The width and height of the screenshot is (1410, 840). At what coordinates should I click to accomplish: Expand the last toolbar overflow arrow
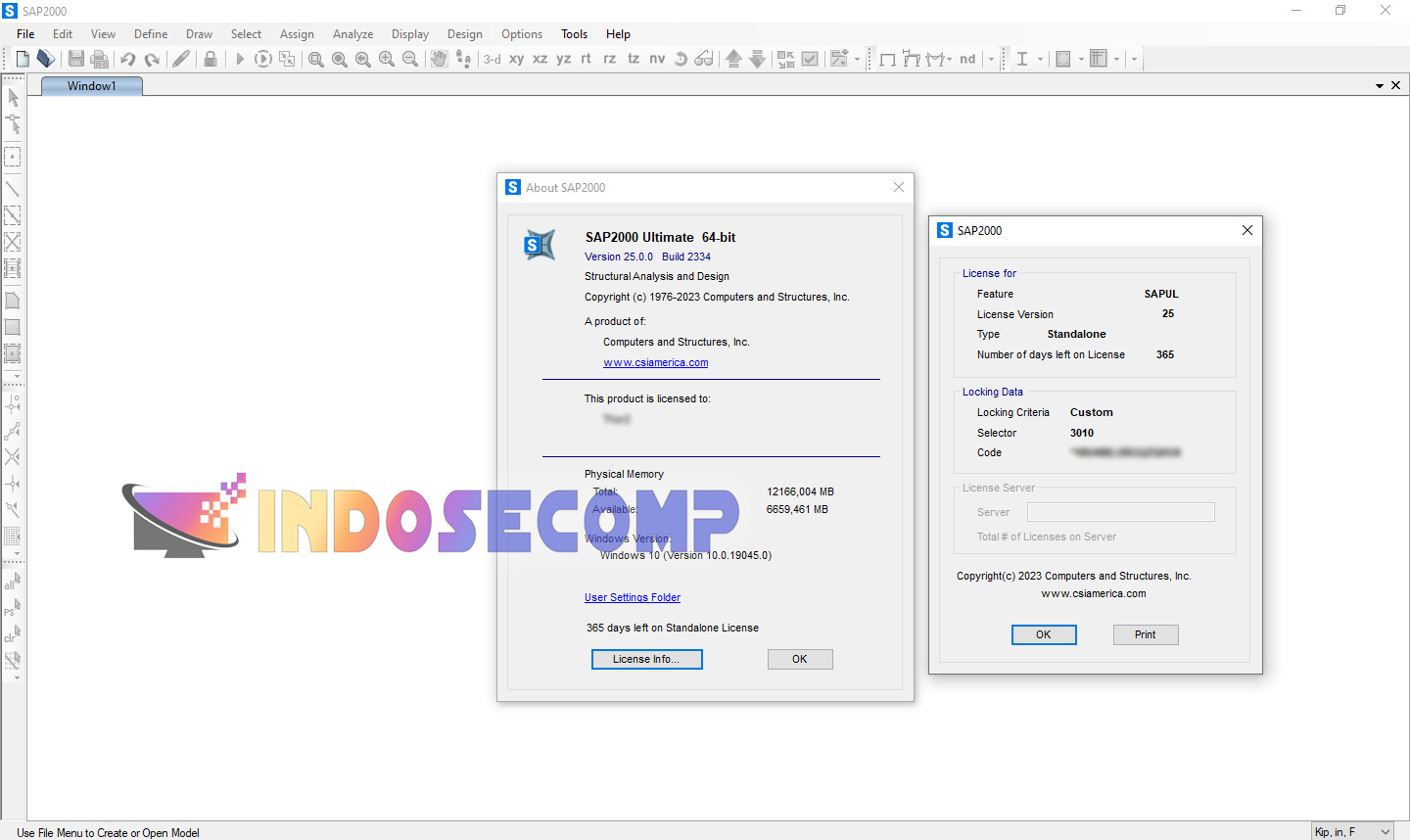(1134, 59)
